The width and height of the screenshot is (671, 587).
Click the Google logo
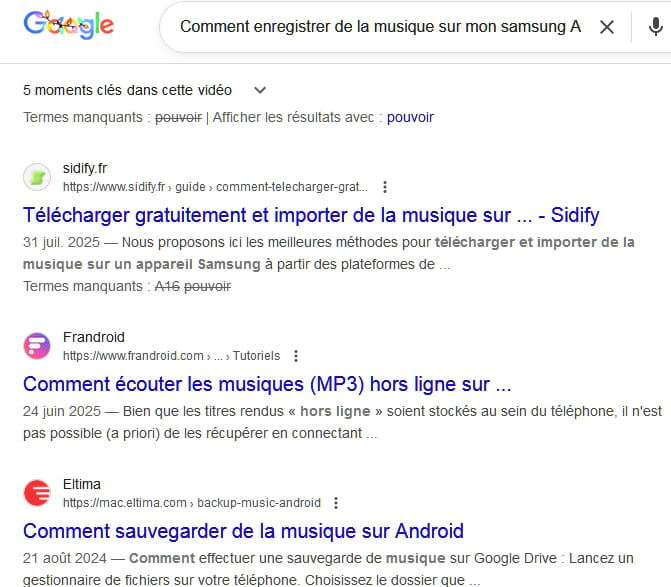point(68,26)
